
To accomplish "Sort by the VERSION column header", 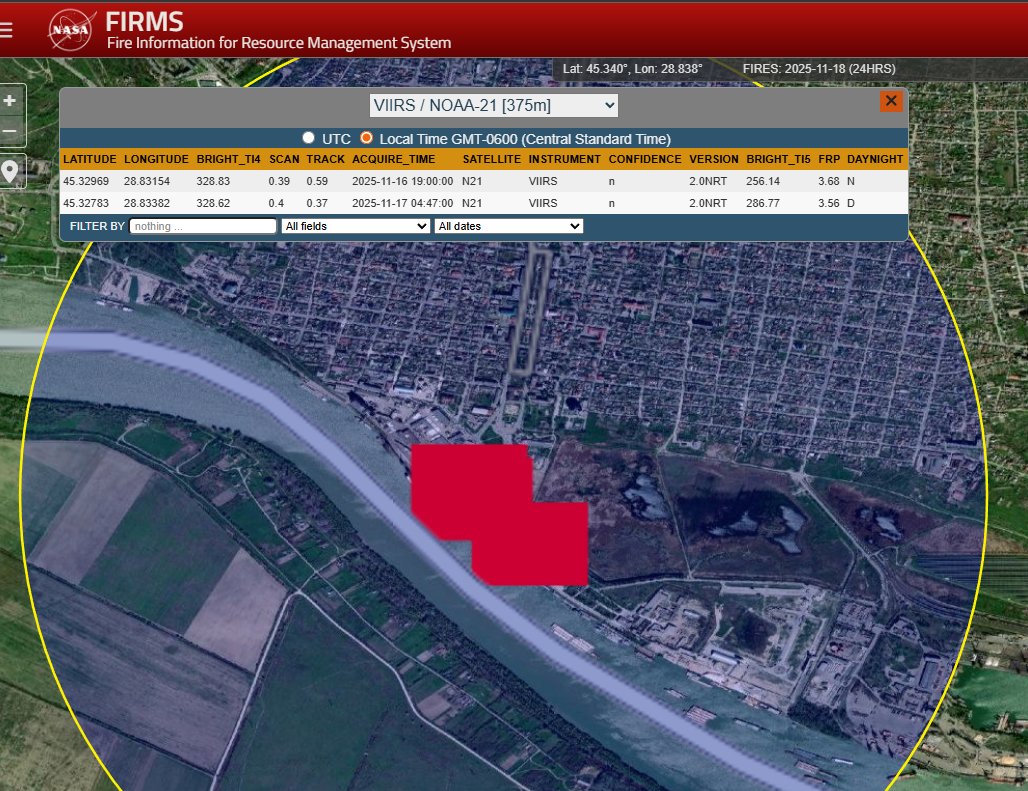I will [x=714, y=159].
